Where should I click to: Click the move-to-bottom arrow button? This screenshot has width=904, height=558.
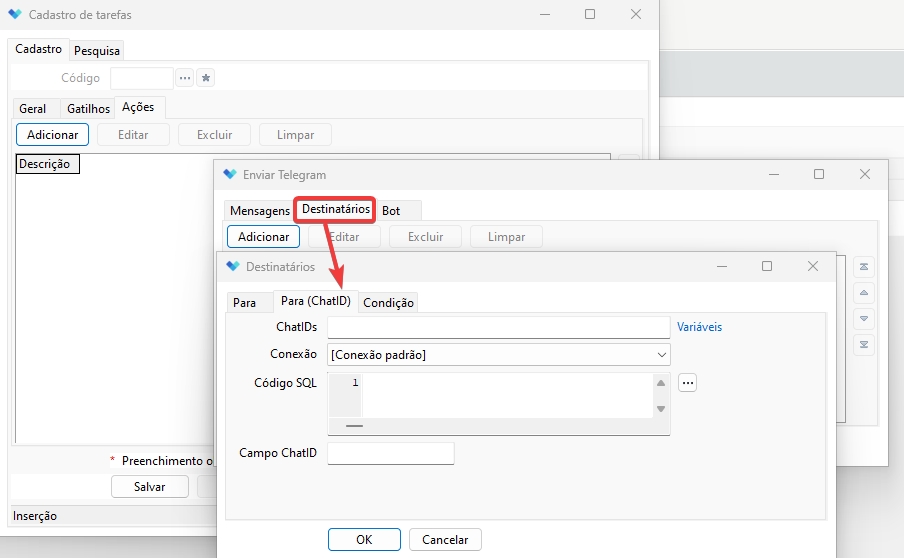(865, 345)
